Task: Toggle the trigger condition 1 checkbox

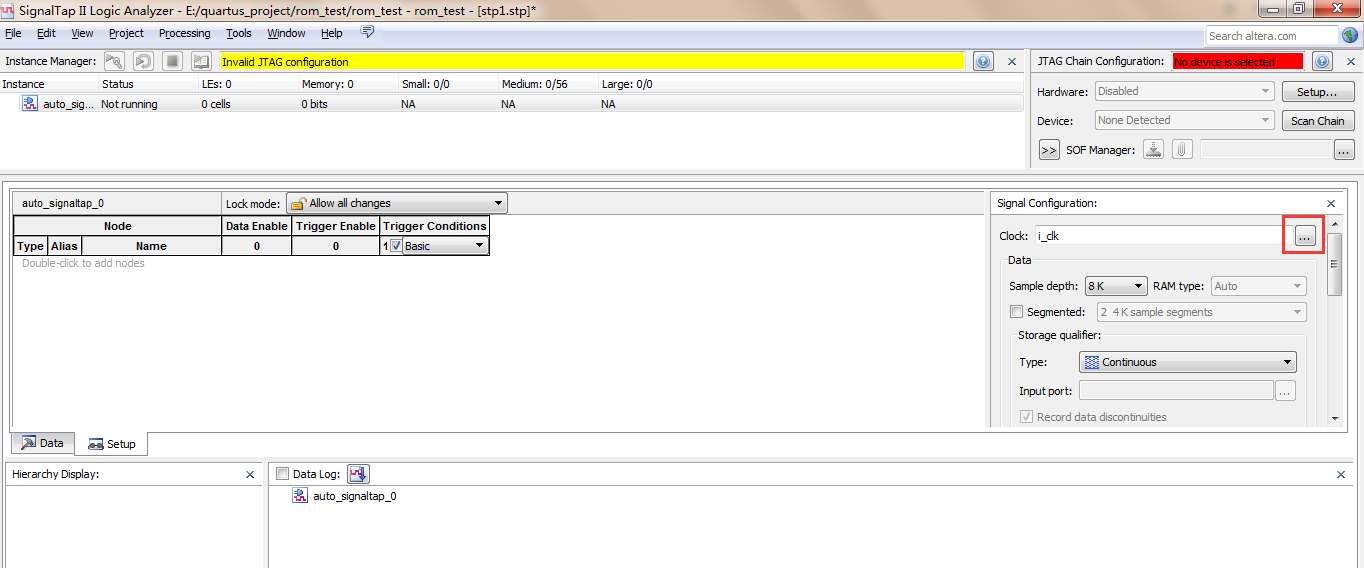Action: click(x=396, y=245)
